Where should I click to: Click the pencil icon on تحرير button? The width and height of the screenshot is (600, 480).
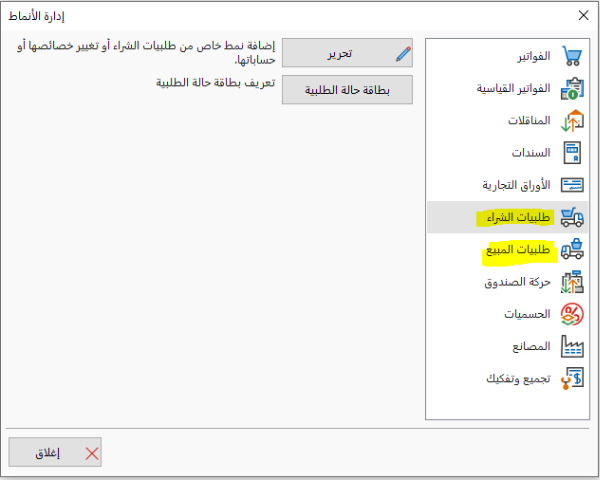403,54
